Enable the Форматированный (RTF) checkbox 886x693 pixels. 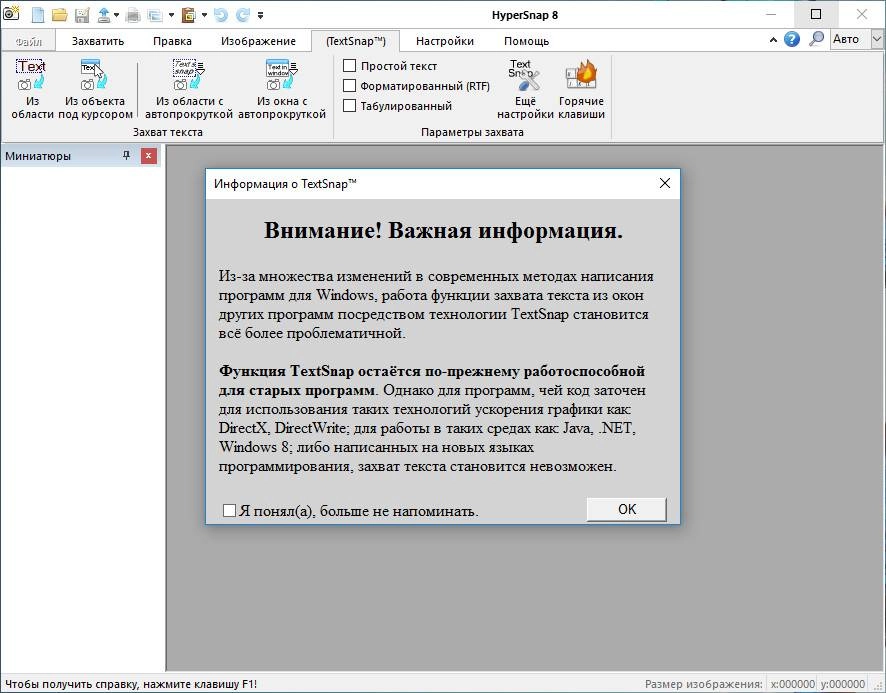349,85
